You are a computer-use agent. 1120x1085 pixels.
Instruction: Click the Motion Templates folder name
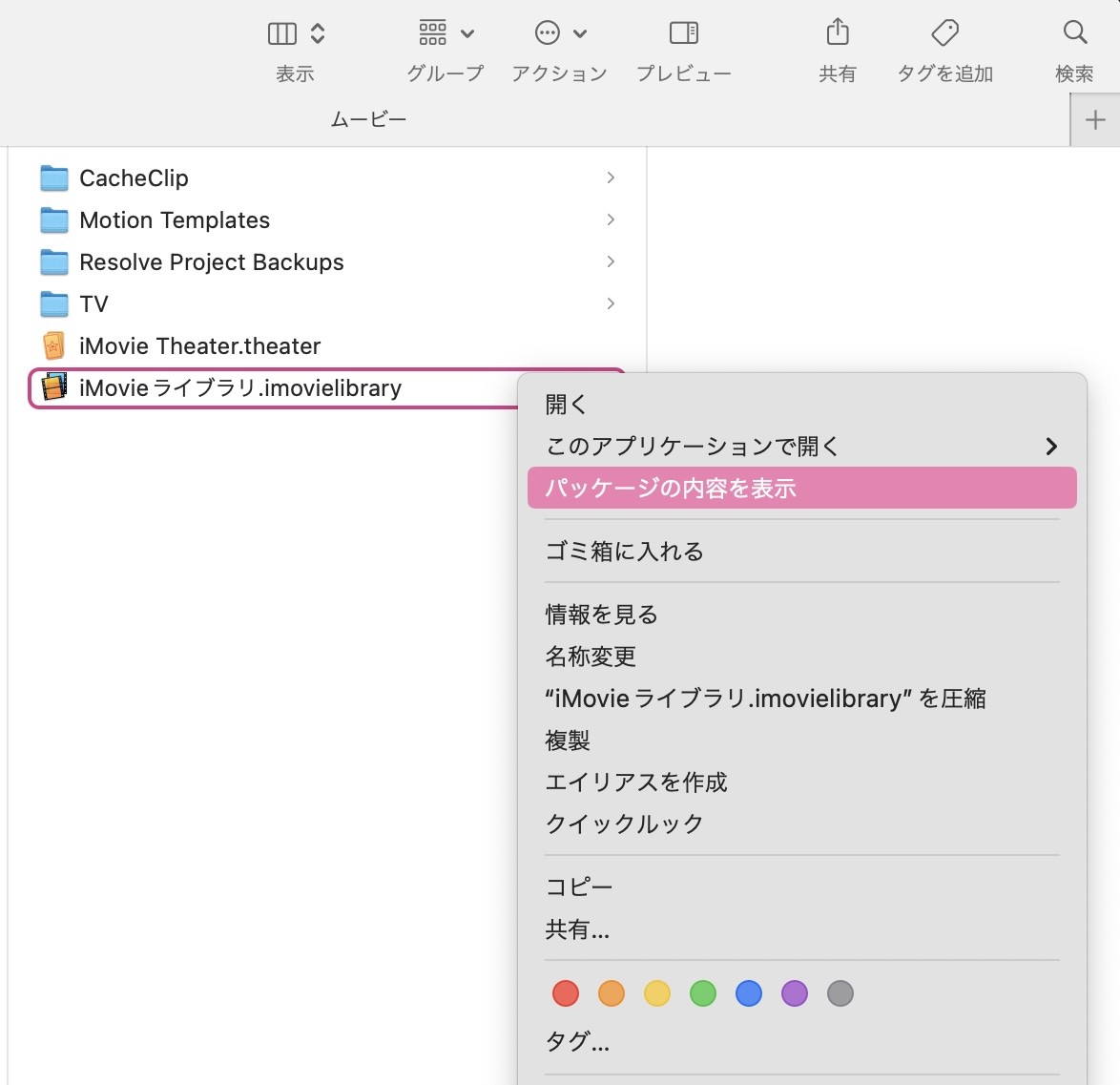(x=175, y=220)
